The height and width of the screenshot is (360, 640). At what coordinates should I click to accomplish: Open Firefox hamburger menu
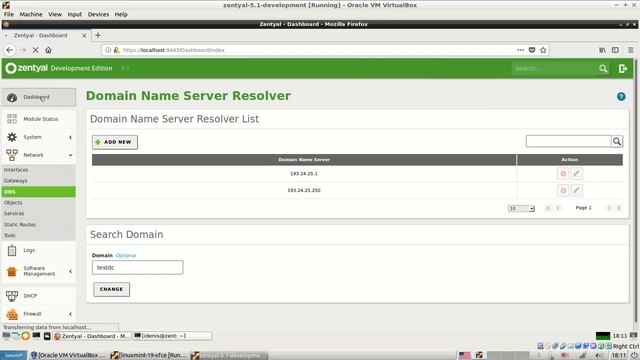click(631, 50)
